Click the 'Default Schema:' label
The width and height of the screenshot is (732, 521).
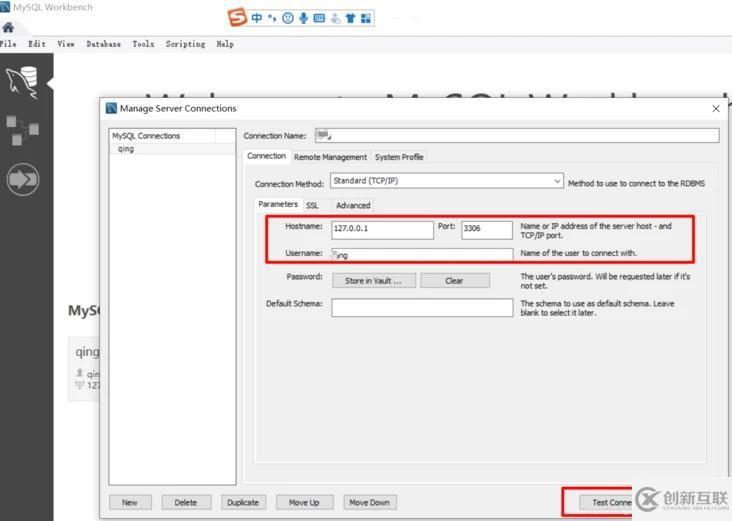pos(295,303)
